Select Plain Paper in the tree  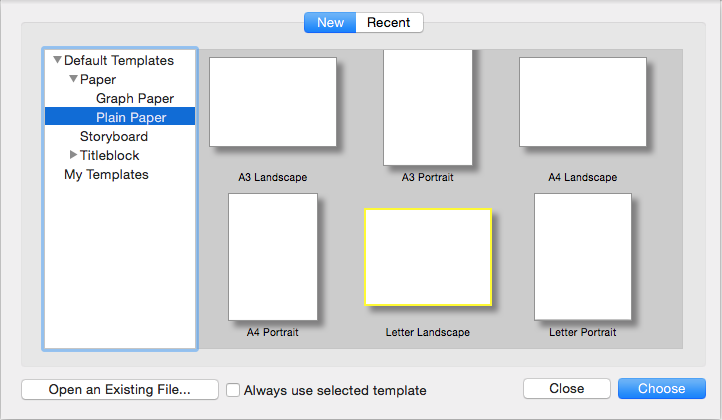(120, 117)
